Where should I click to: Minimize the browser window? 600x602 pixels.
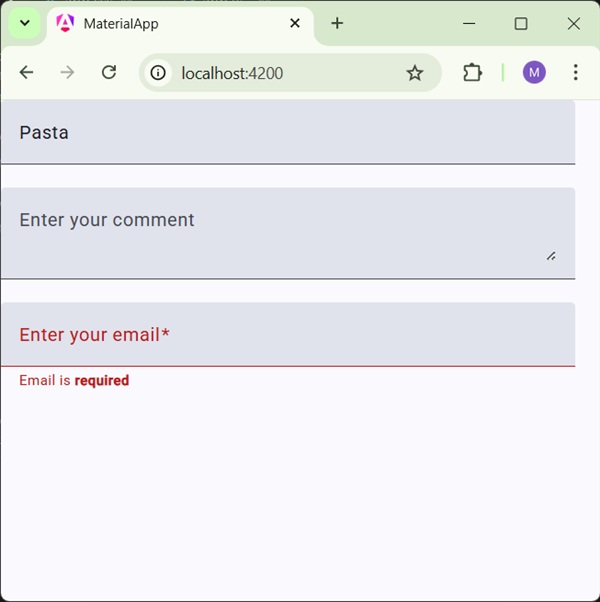[x=468, y=23]
